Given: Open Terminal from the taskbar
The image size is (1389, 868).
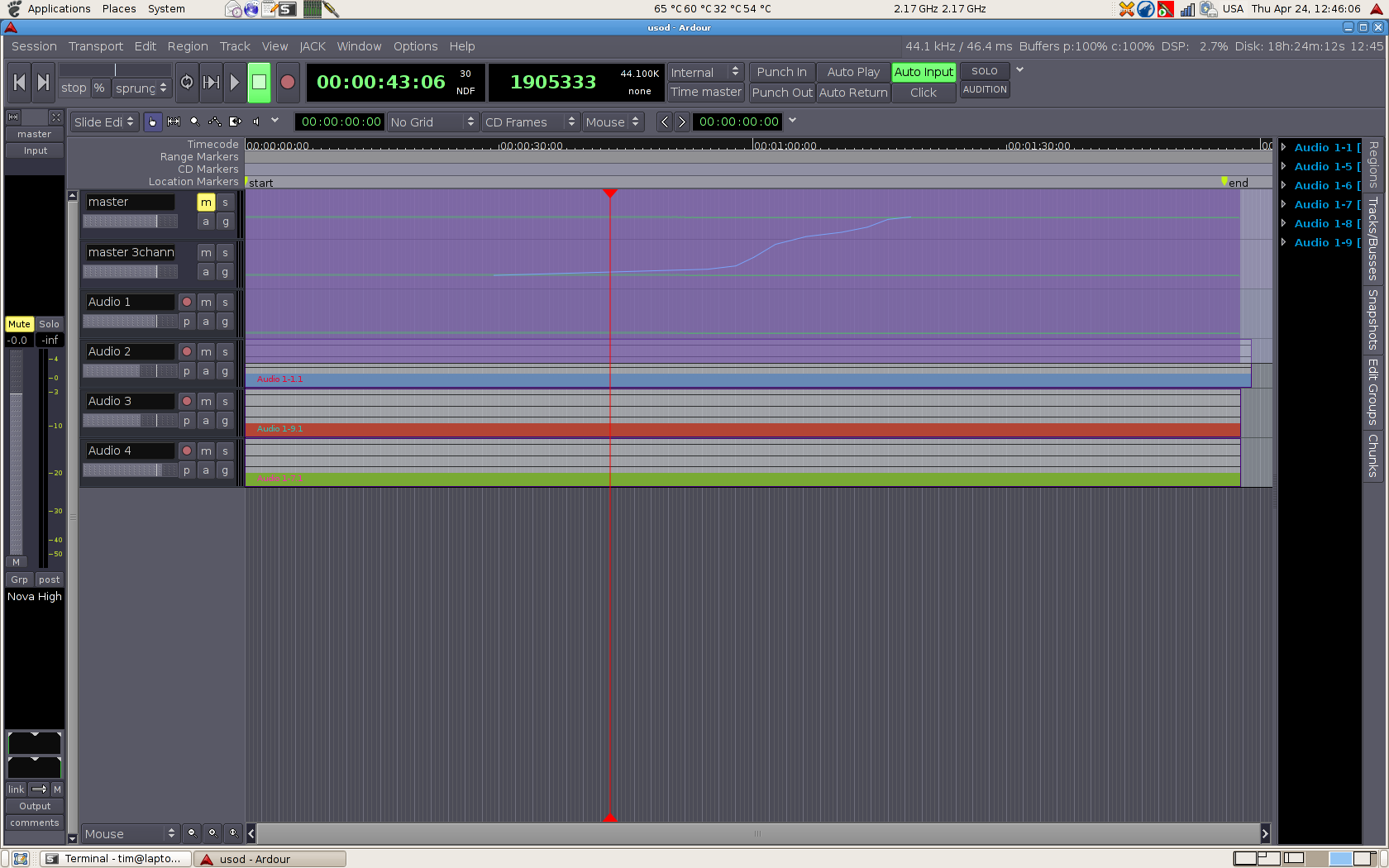Looking at the screenshot, I should [116, 859].
